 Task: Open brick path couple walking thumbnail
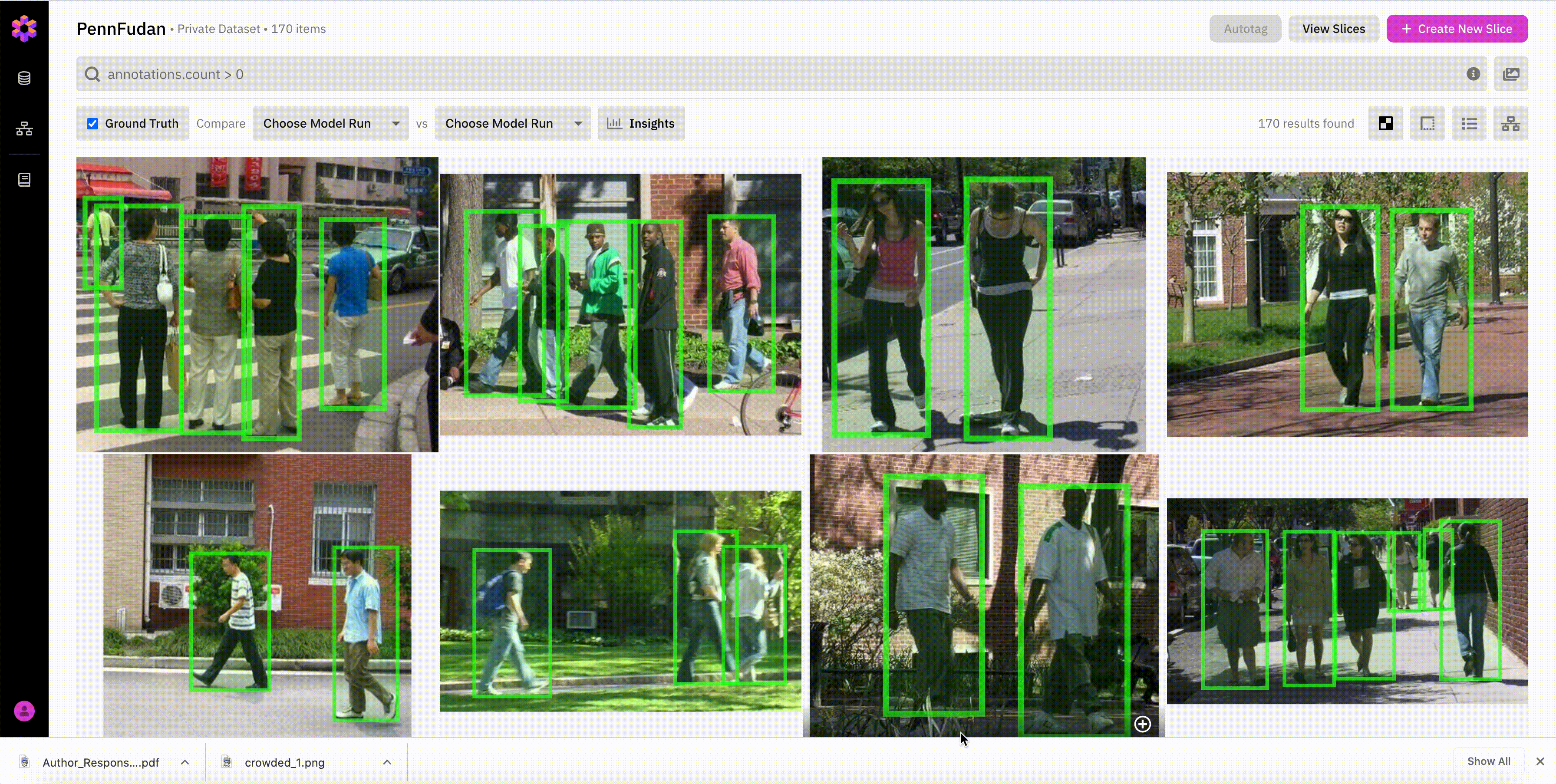tap(1347, 304)
